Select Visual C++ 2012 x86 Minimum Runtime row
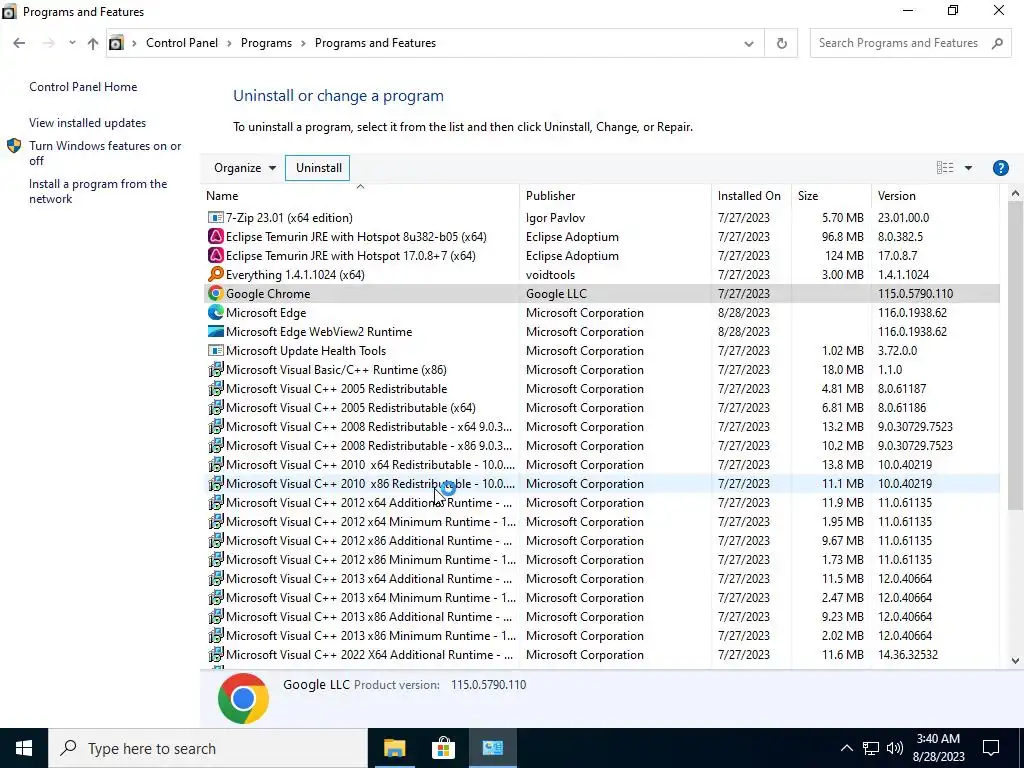Screen dimensions: 1024x768 (601, 560)
